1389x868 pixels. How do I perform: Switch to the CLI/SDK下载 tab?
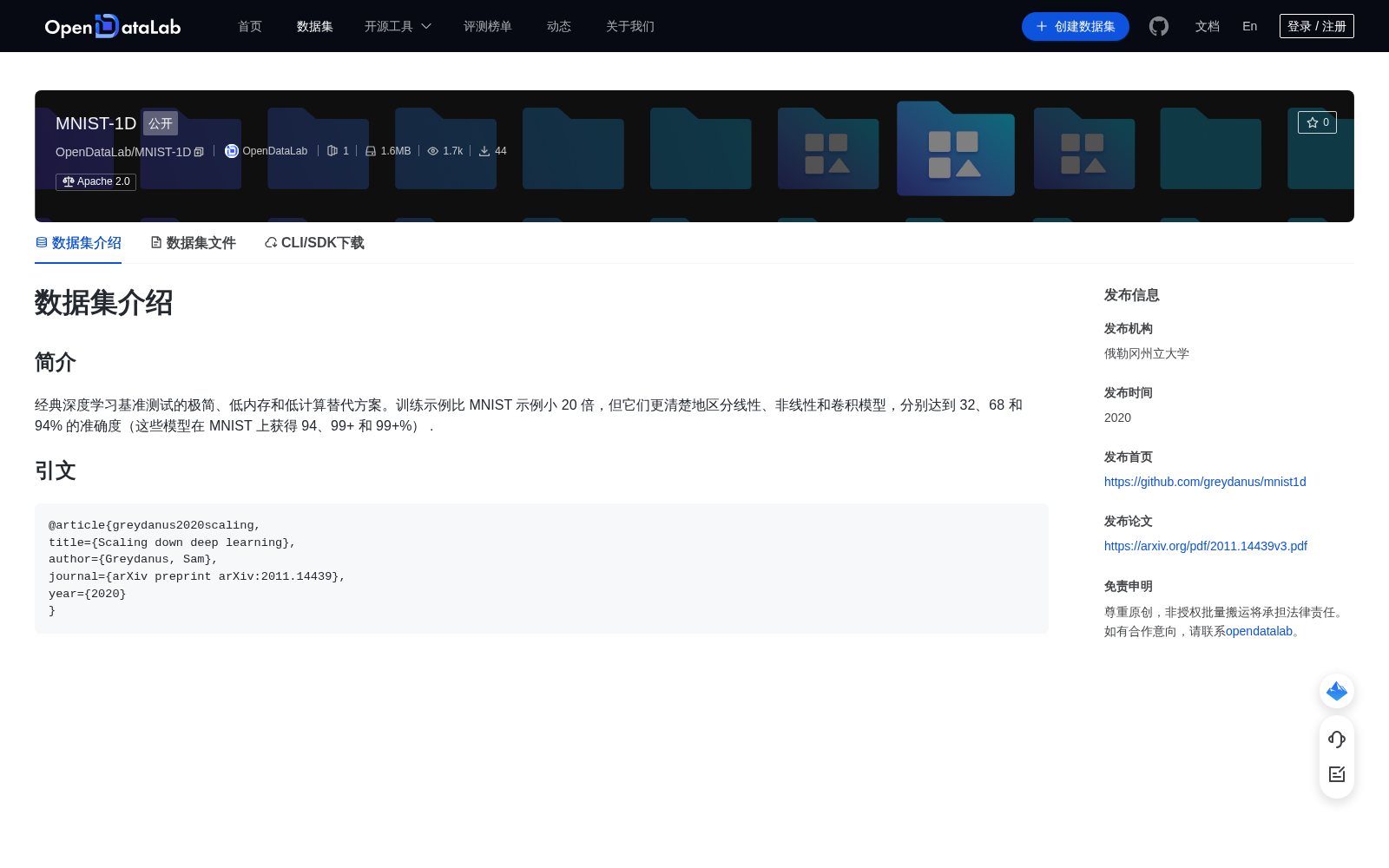314,243
